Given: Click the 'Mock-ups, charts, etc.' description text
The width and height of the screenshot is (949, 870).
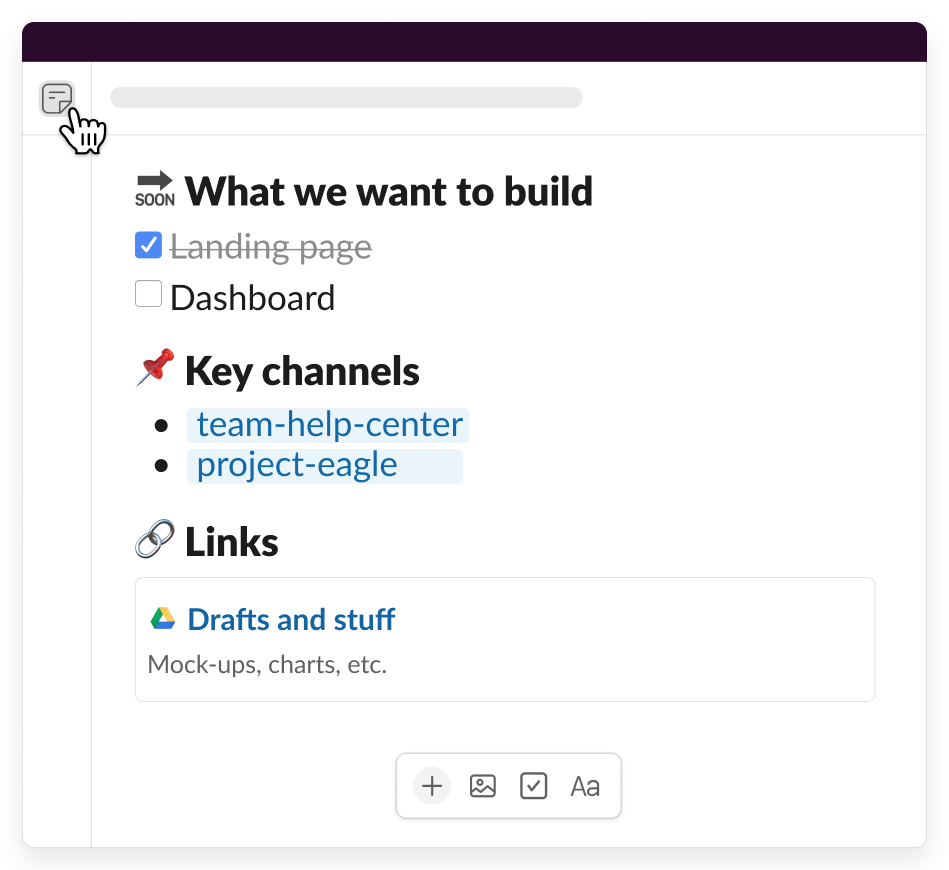Looking at the screenshot, I should (x=267, y=664).
